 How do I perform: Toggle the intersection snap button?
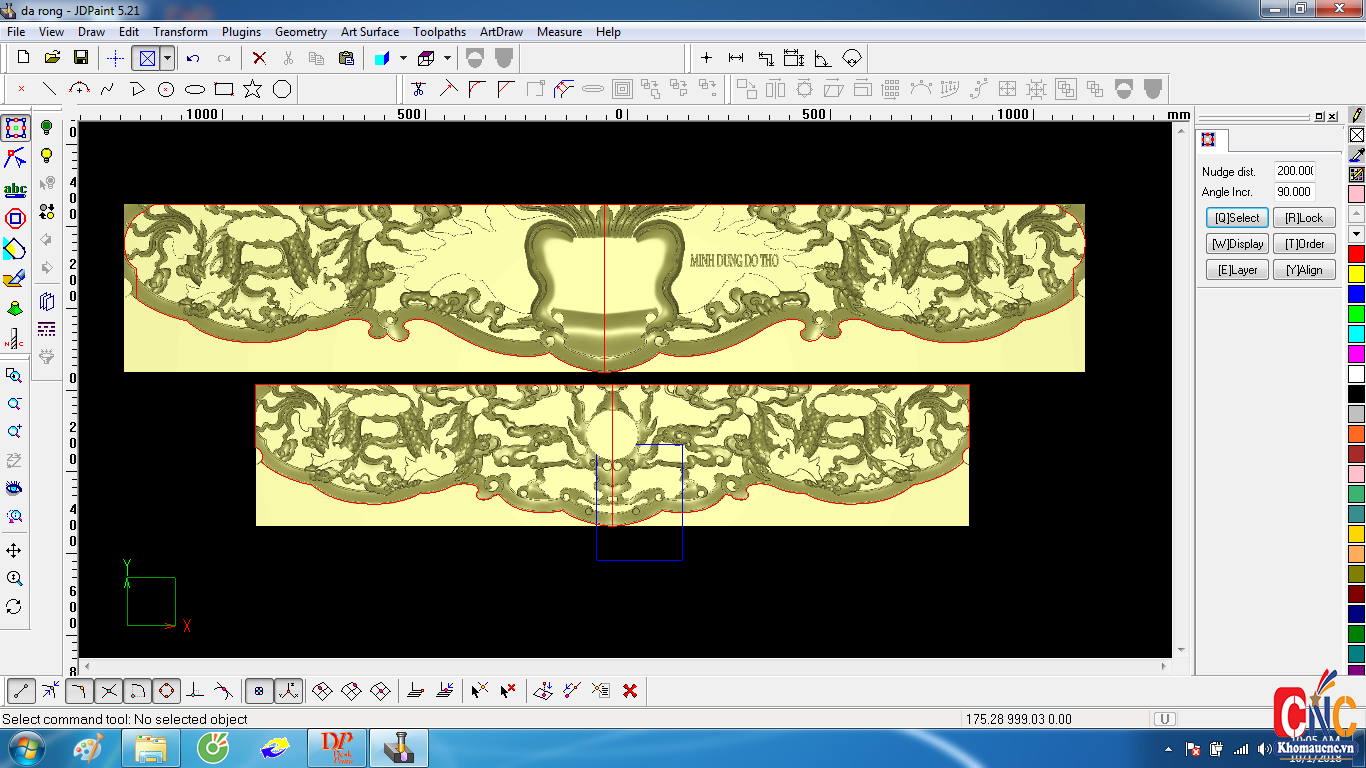pyautogui.click(x=109, y=690)
